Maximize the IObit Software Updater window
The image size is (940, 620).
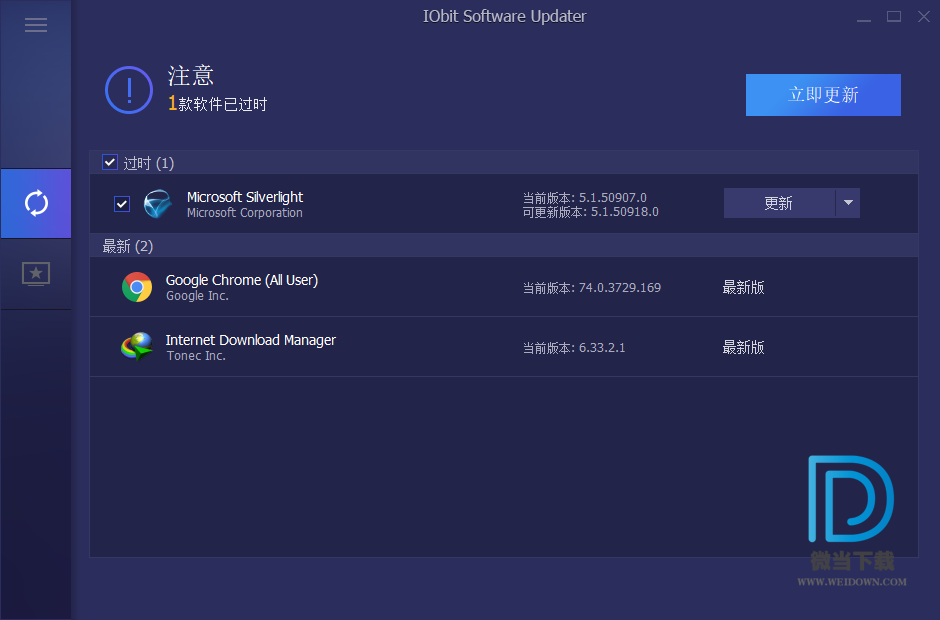point(894,17)
